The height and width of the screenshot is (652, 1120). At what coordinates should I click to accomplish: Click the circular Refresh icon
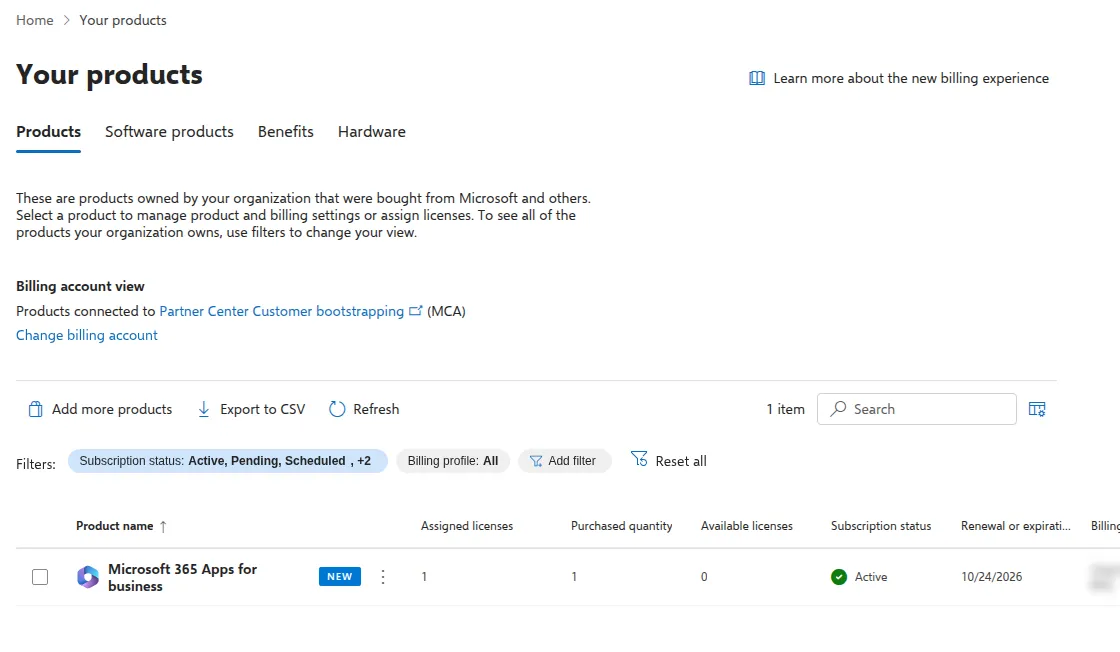point(337,409)
